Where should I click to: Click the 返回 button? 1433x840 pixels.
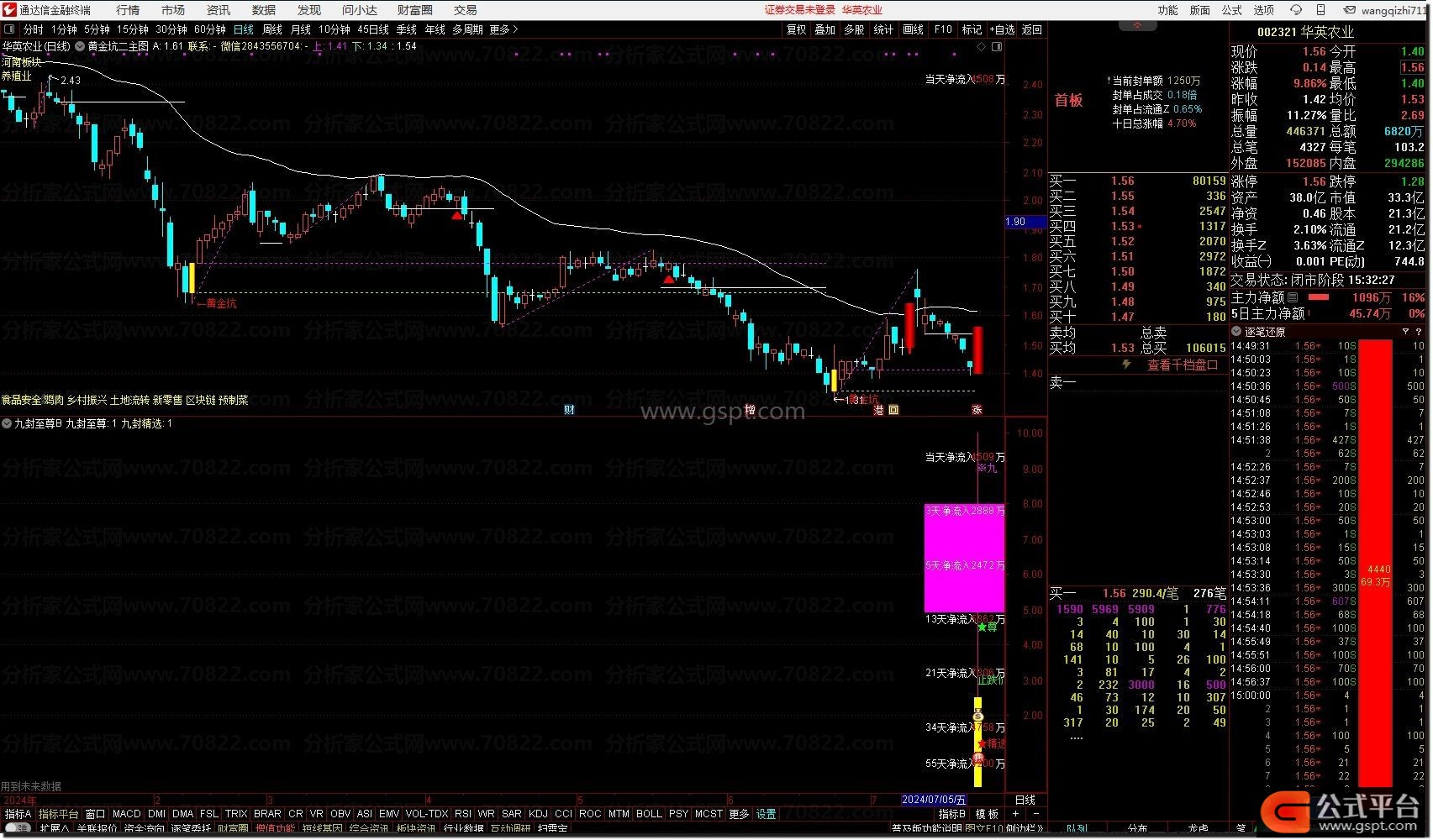tap(1032, 29)
